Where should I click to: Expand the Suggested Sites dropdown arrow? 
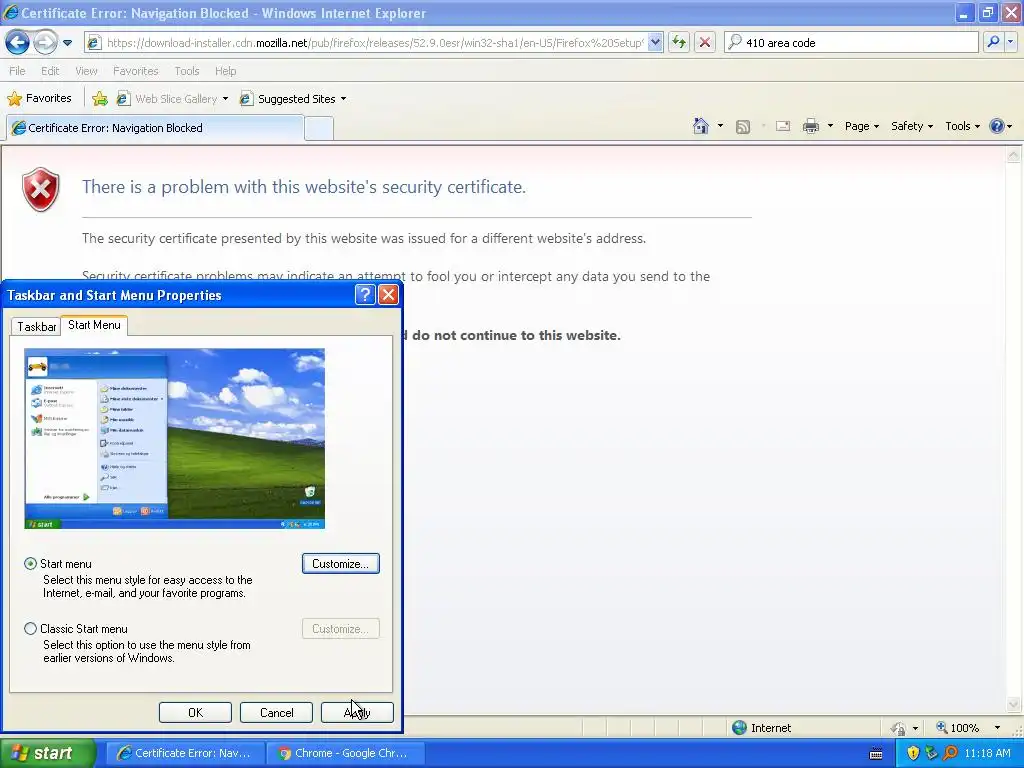(x=344, y=99)
